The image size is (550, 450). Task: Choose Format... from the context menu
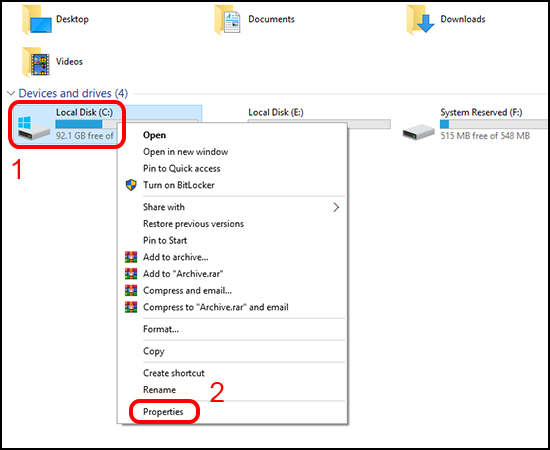[161, 329]
